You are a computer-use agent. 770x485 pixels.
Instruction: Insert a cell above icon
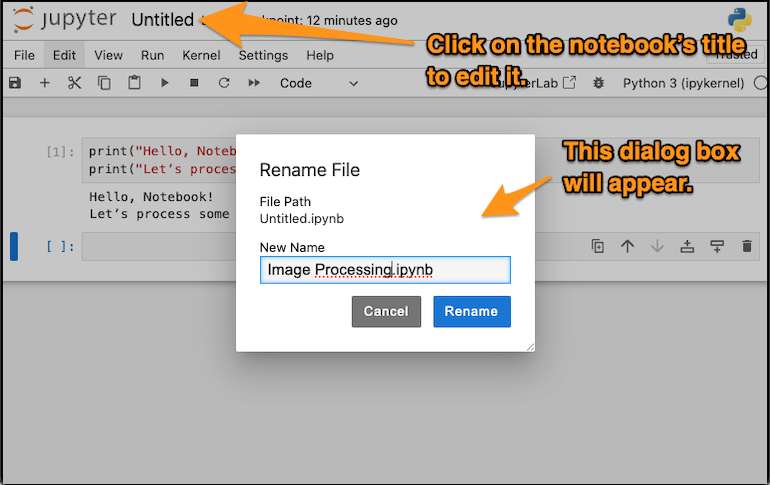[x=687, y=245]
